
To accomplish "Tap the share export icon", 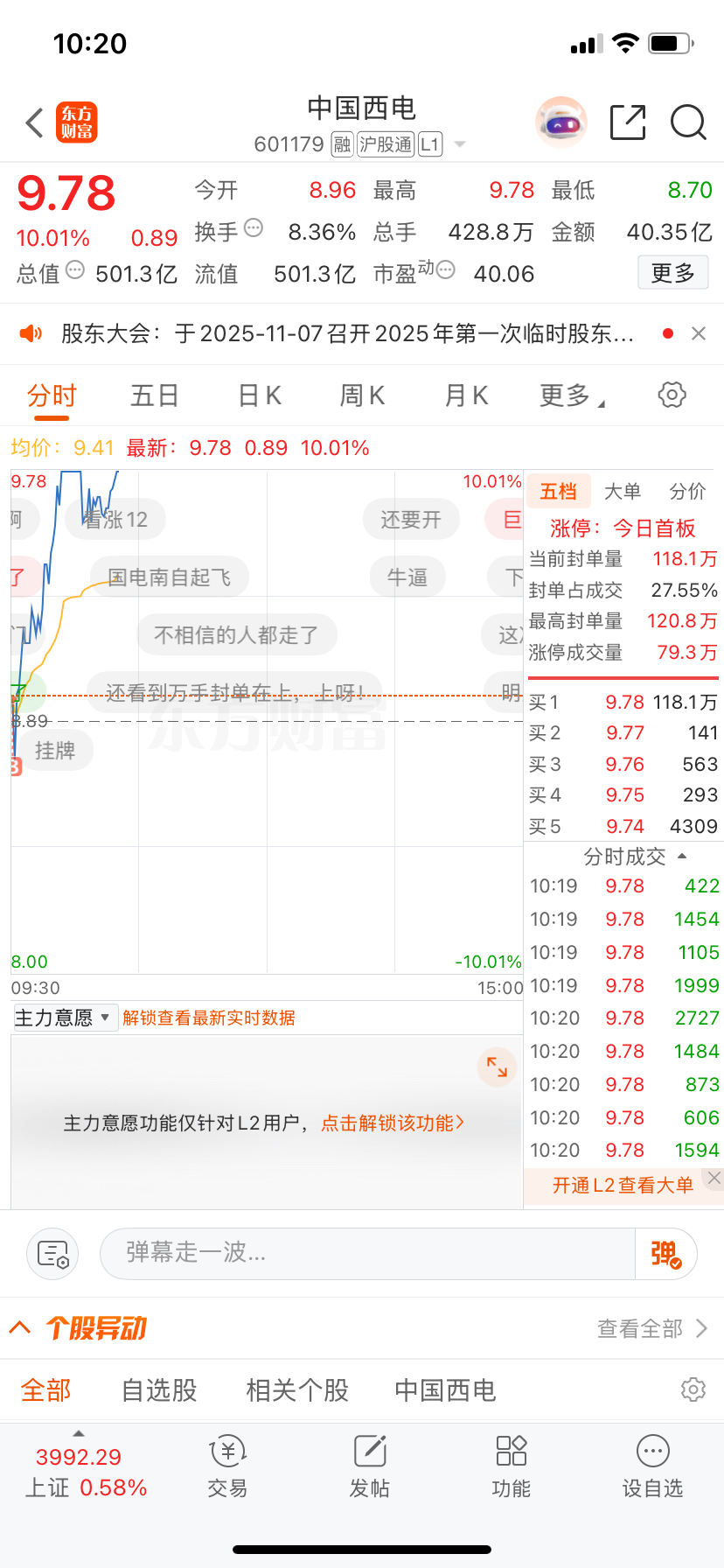I will point(628,122).
